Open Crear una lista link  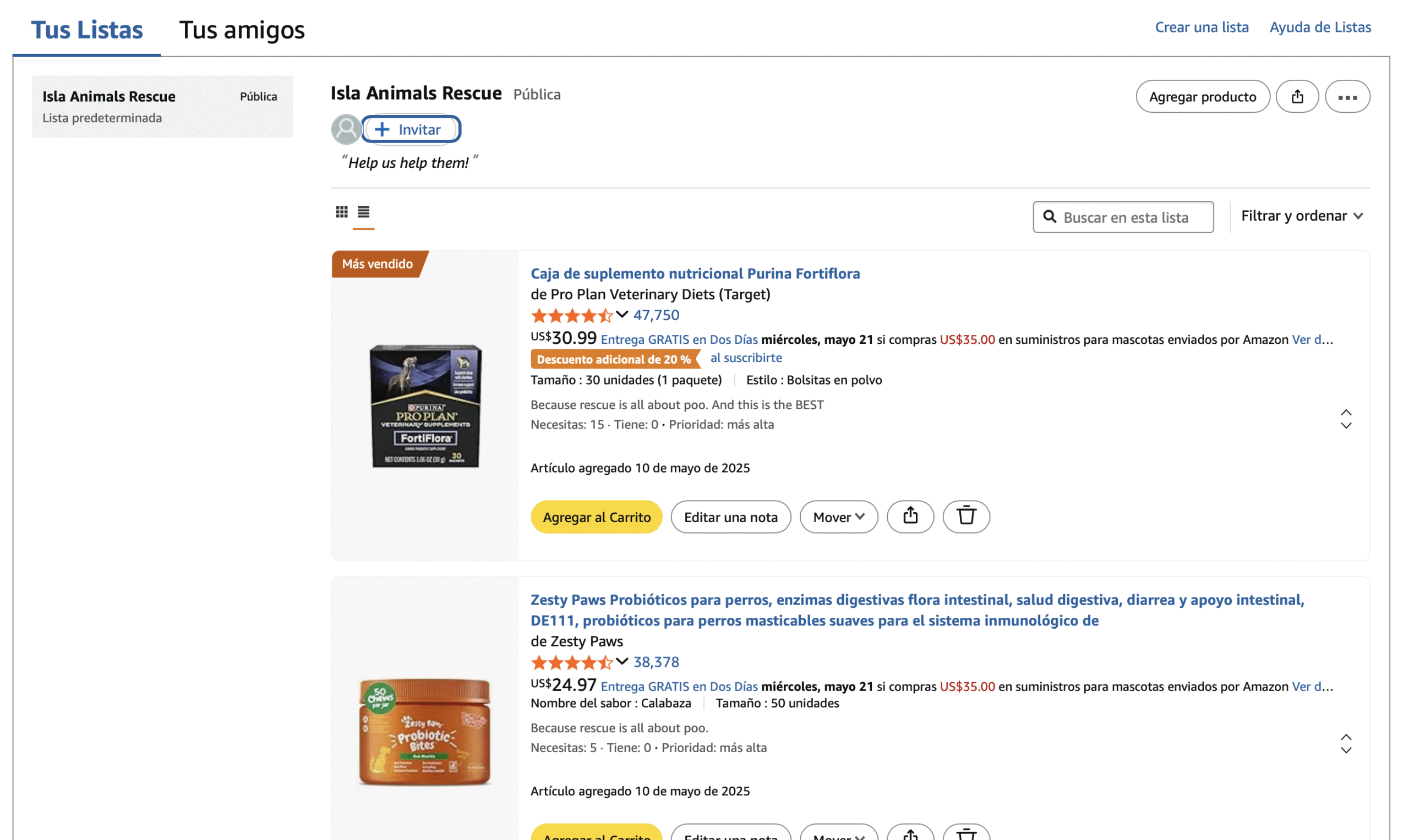click(x=1201, y=27)
